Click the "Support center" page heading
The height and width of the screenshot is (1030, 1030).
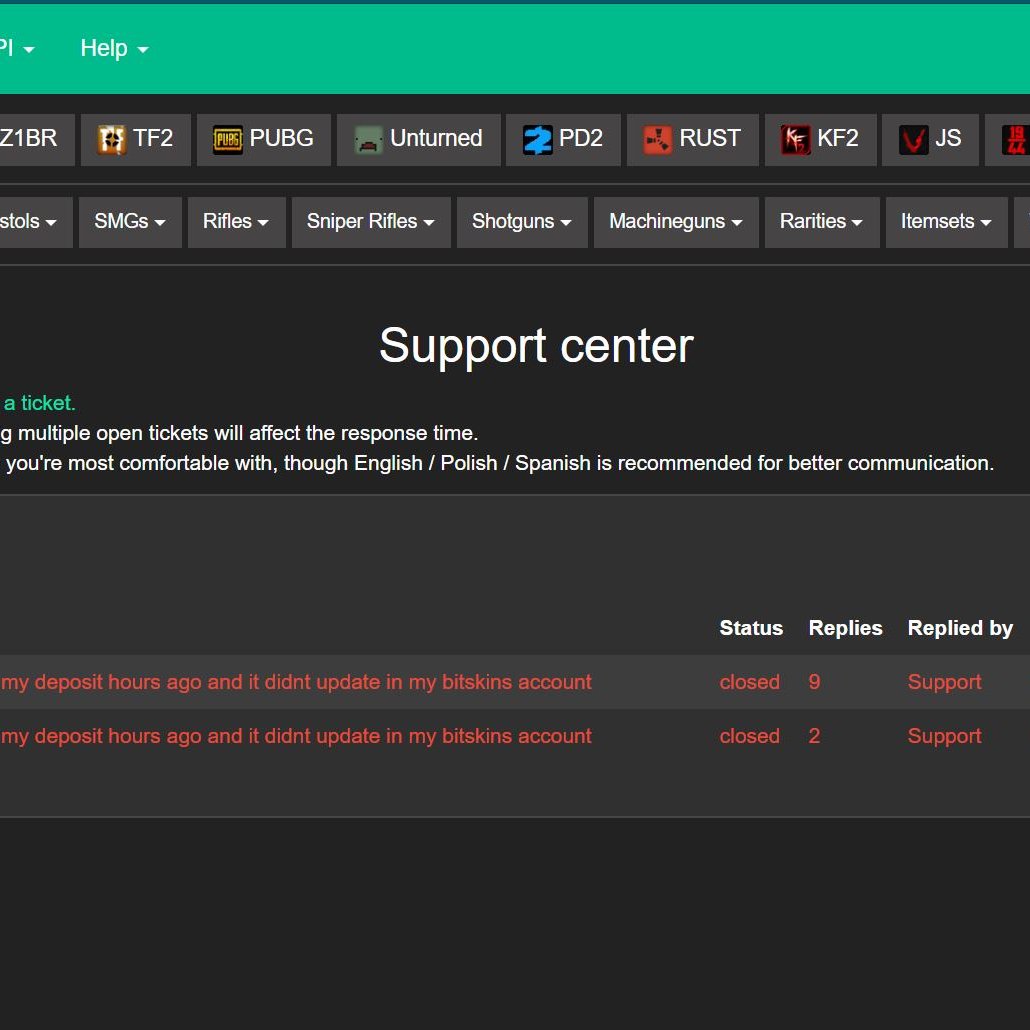pyautogui.click(x=536, y=346)
